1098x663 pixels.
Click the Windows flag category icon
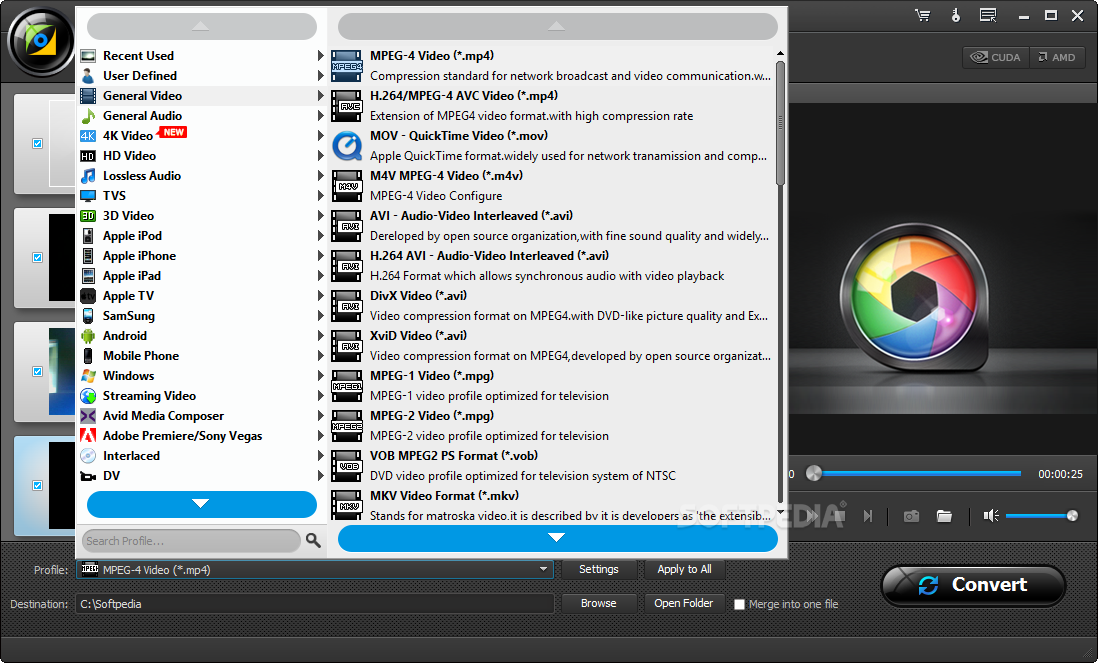click(88, 376)
